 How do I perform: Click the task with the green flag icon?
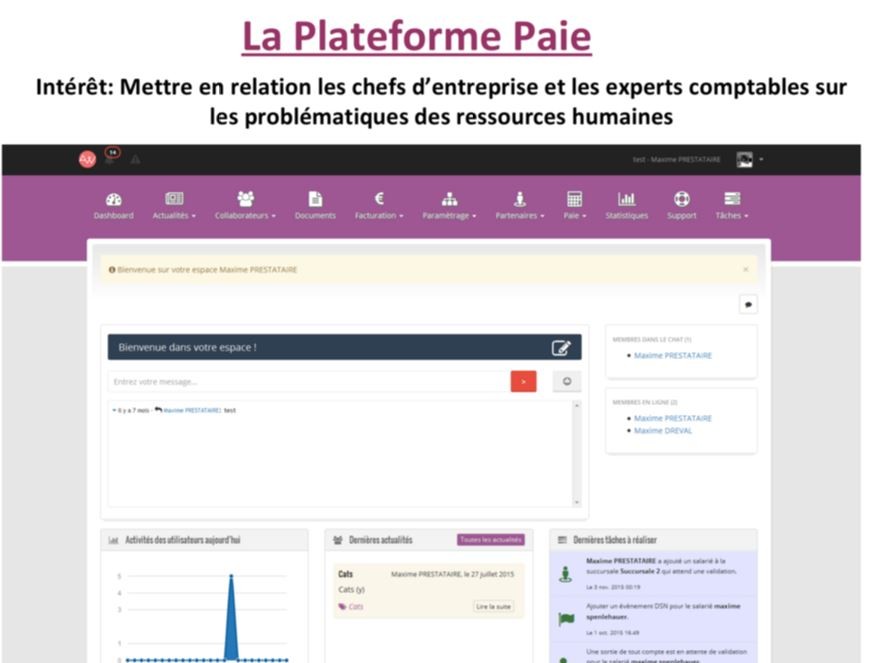point(653,619)
